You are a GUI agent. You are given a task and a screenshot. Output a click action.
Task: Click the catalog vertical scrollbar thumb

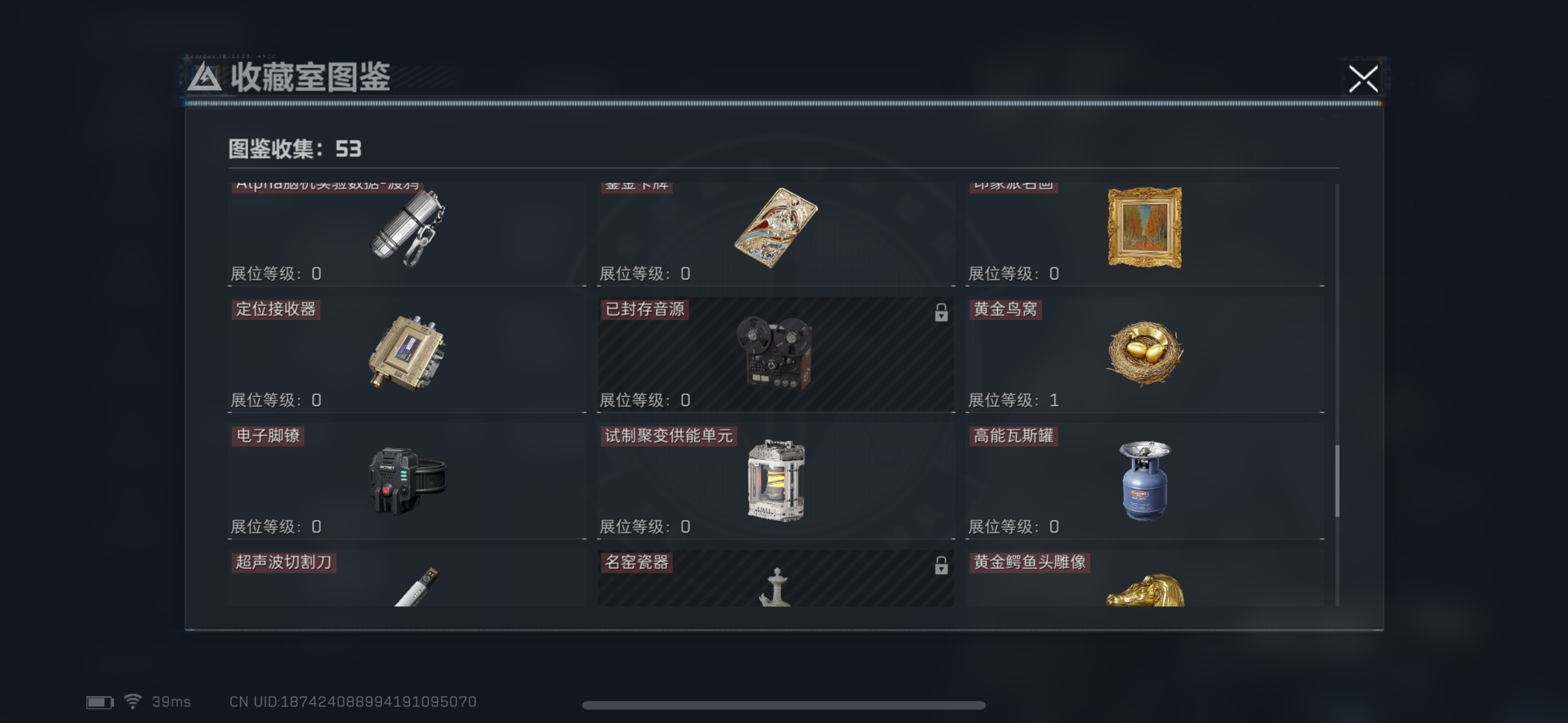[1338, 481]
